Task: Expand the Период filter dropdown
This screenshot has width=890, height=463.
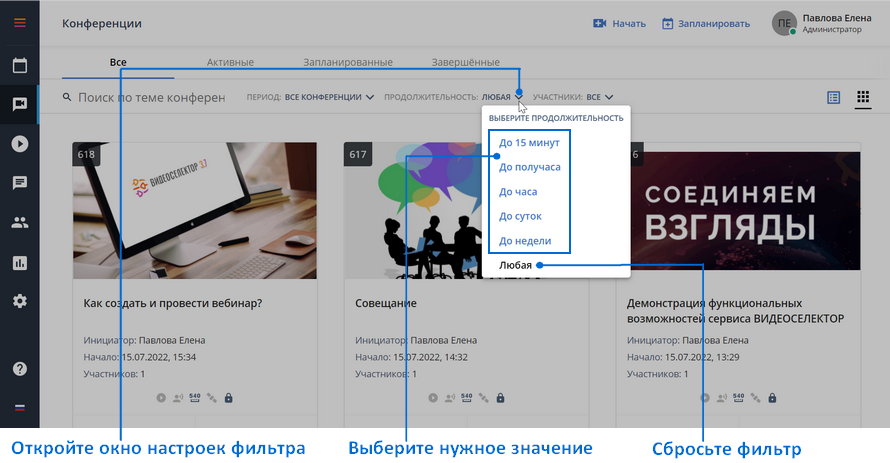Action: point(310,97)
